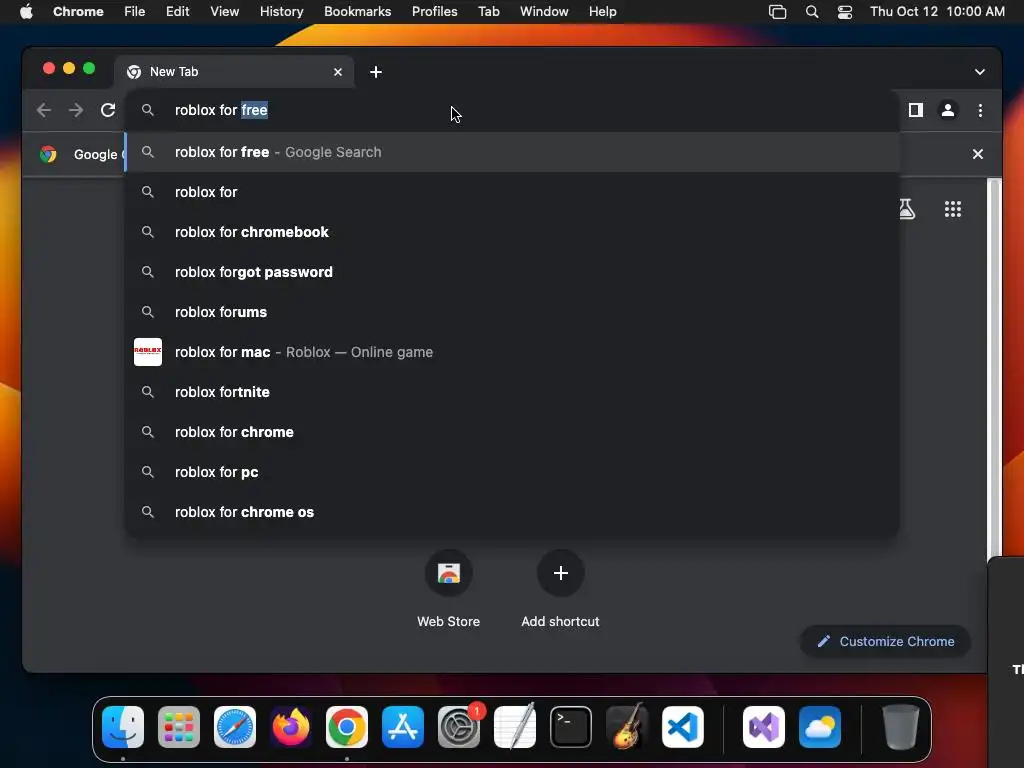This screenshot has width=1024, height=768.
Task: Open a new tab with the plus button
Action: 376,72
